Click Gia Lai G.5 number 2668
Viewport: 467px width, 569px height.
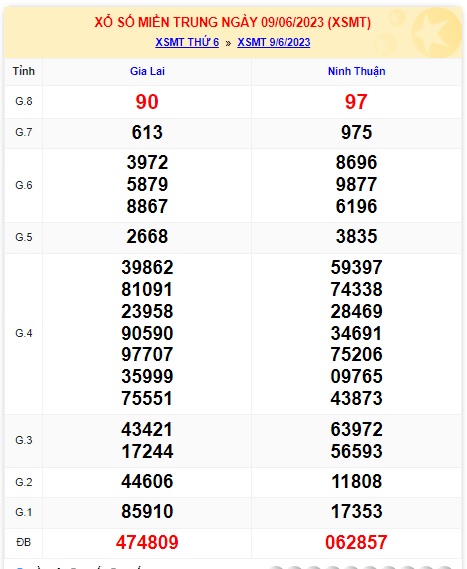tap(147, 237)
